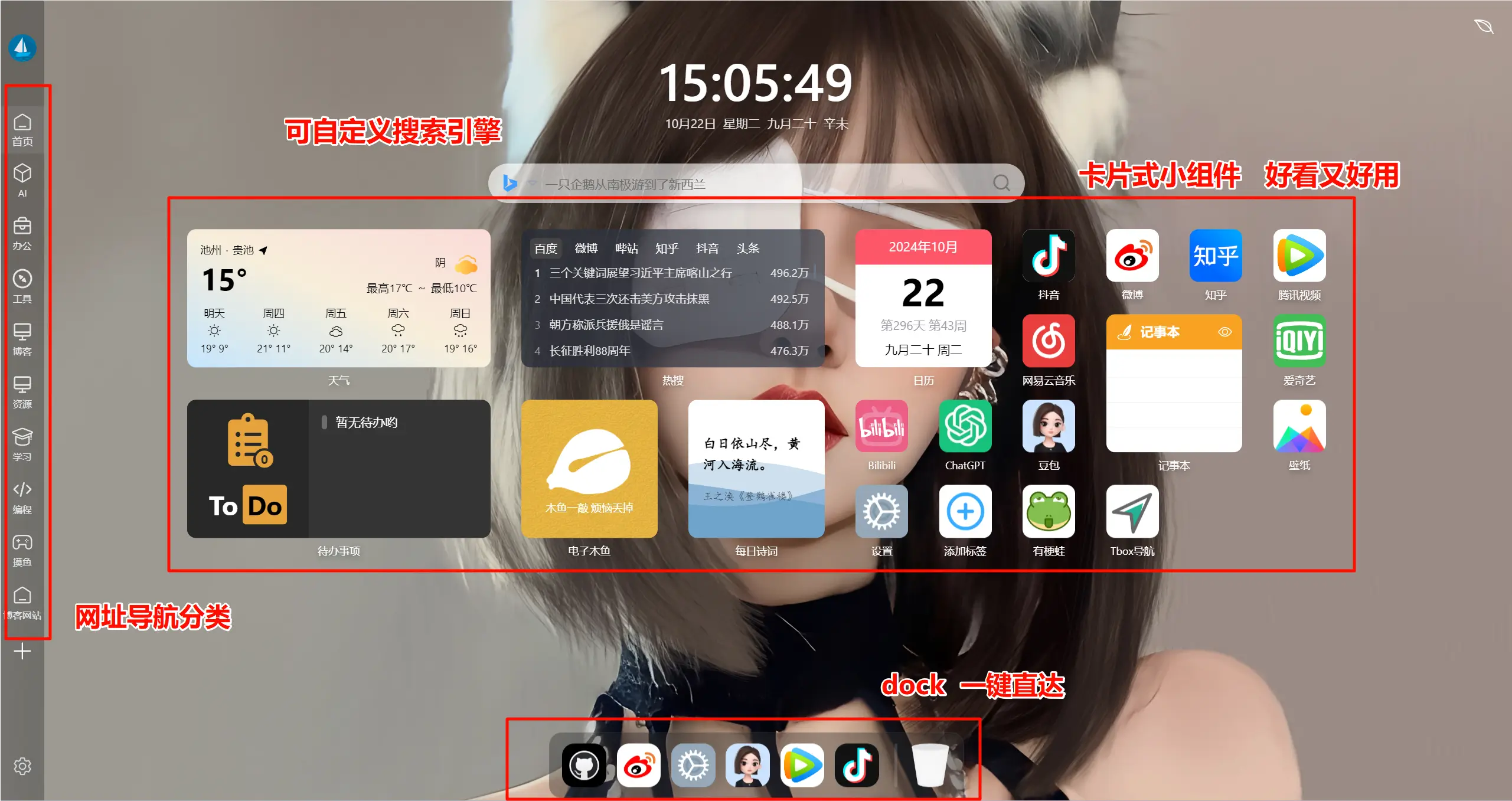Open the Bilibili shortcut
This screenshot has height=801, width=1512.
point(881,426)
